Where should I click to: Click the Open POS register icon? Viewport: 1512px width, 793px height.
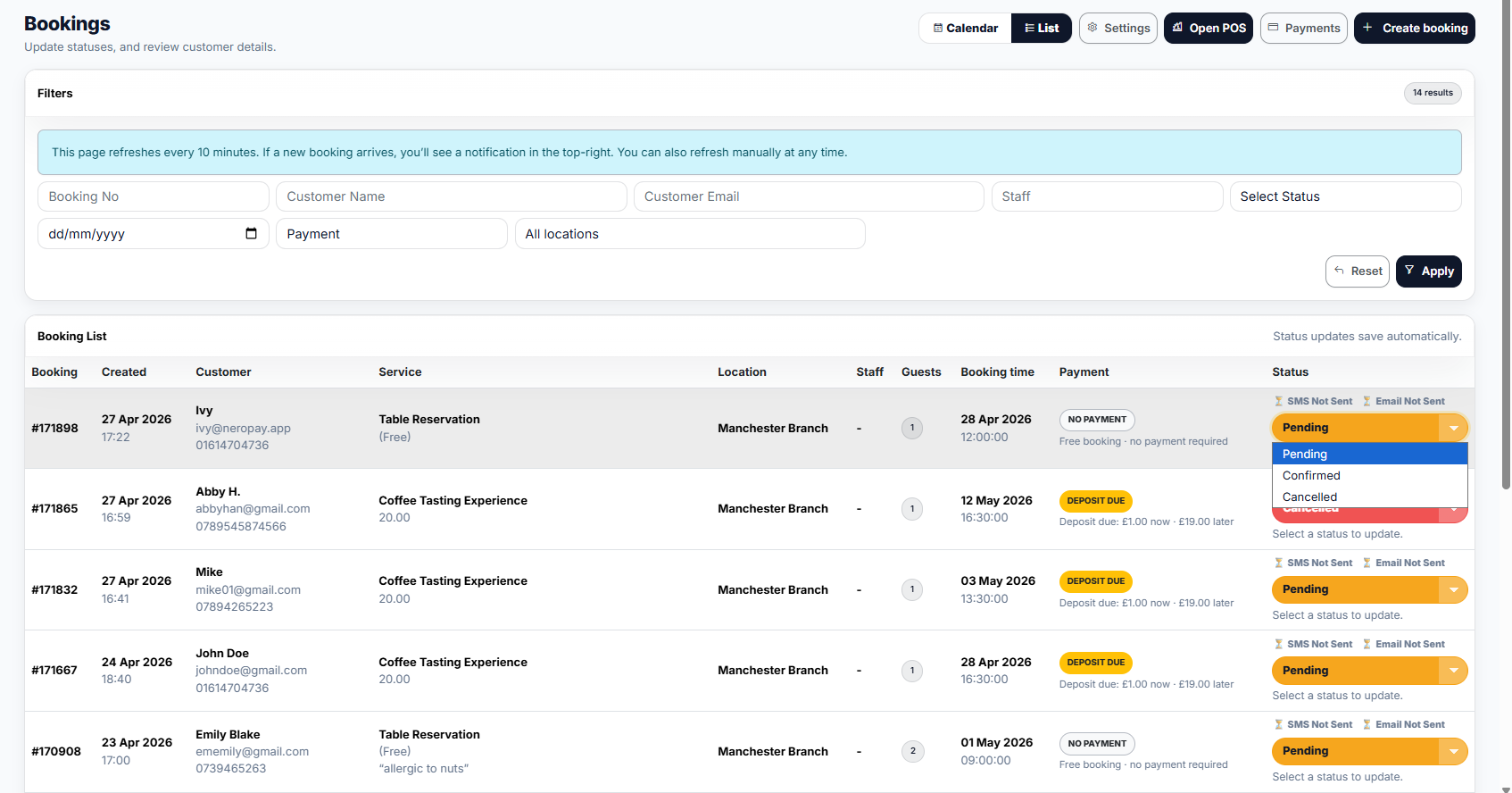[x=1178, y=28]
